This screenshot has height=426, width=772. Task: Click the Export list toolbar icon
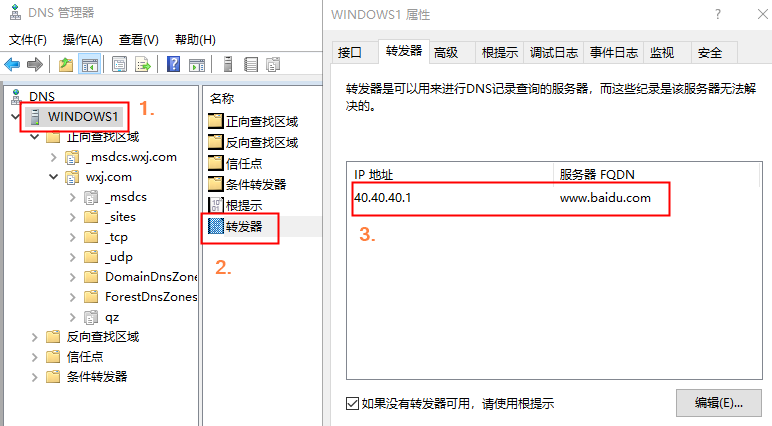pyautogui.click(x=143, y=65)
